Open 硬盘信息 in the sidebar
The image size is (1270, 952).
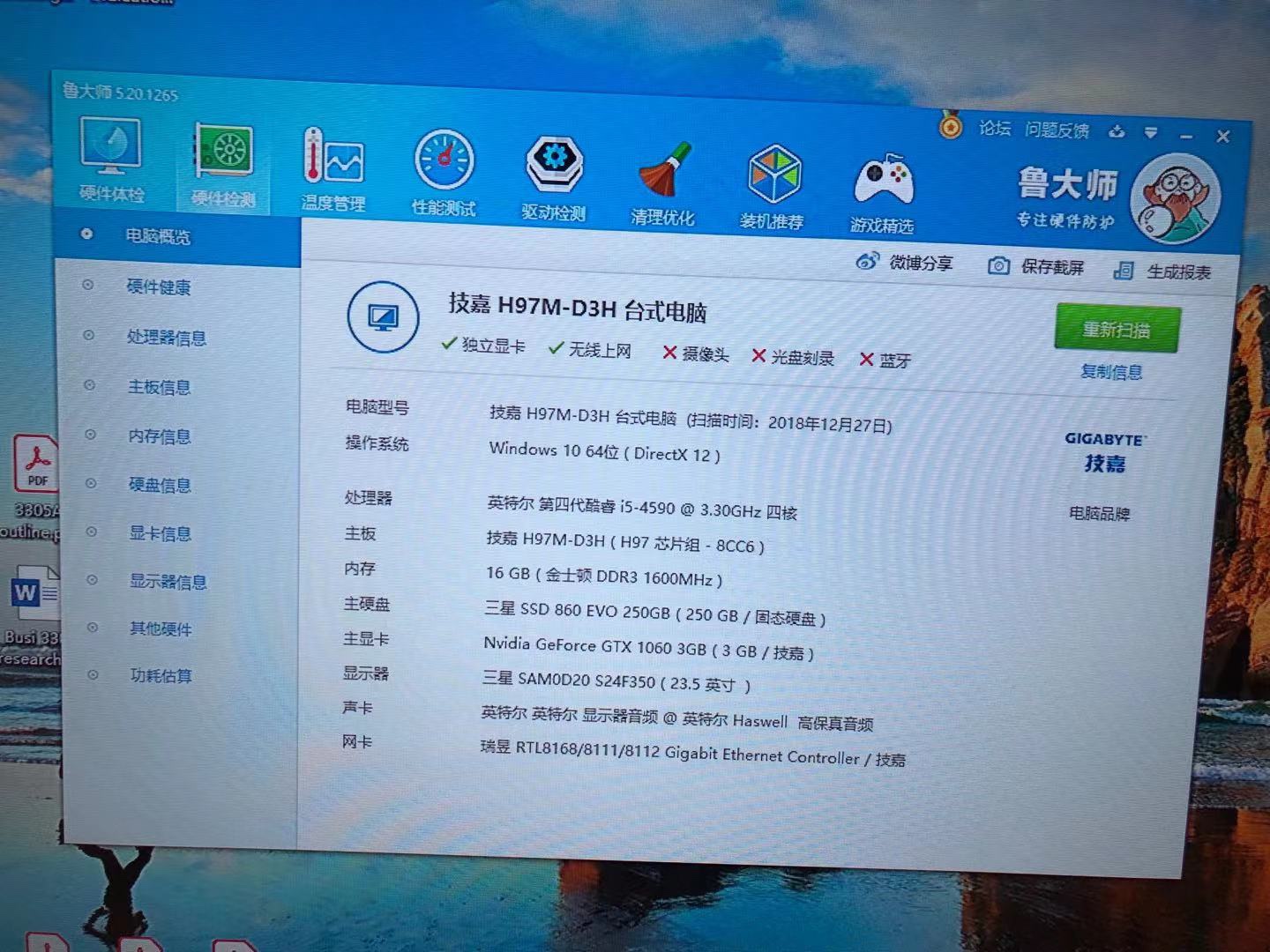click(160, 485)
